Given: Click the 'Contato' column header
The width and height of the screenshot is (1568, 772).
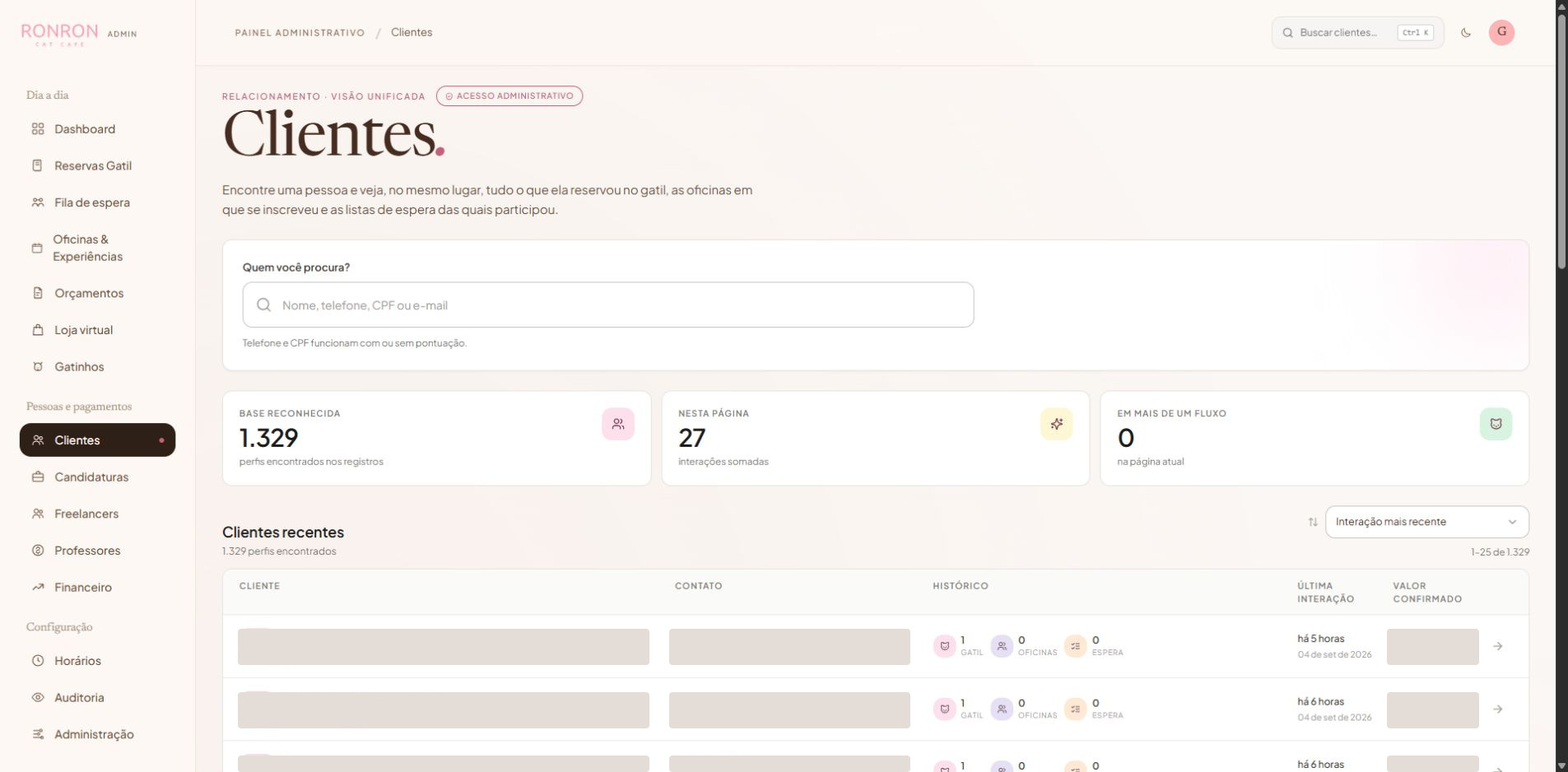Looking at the screenshot, I should point(698,586).
